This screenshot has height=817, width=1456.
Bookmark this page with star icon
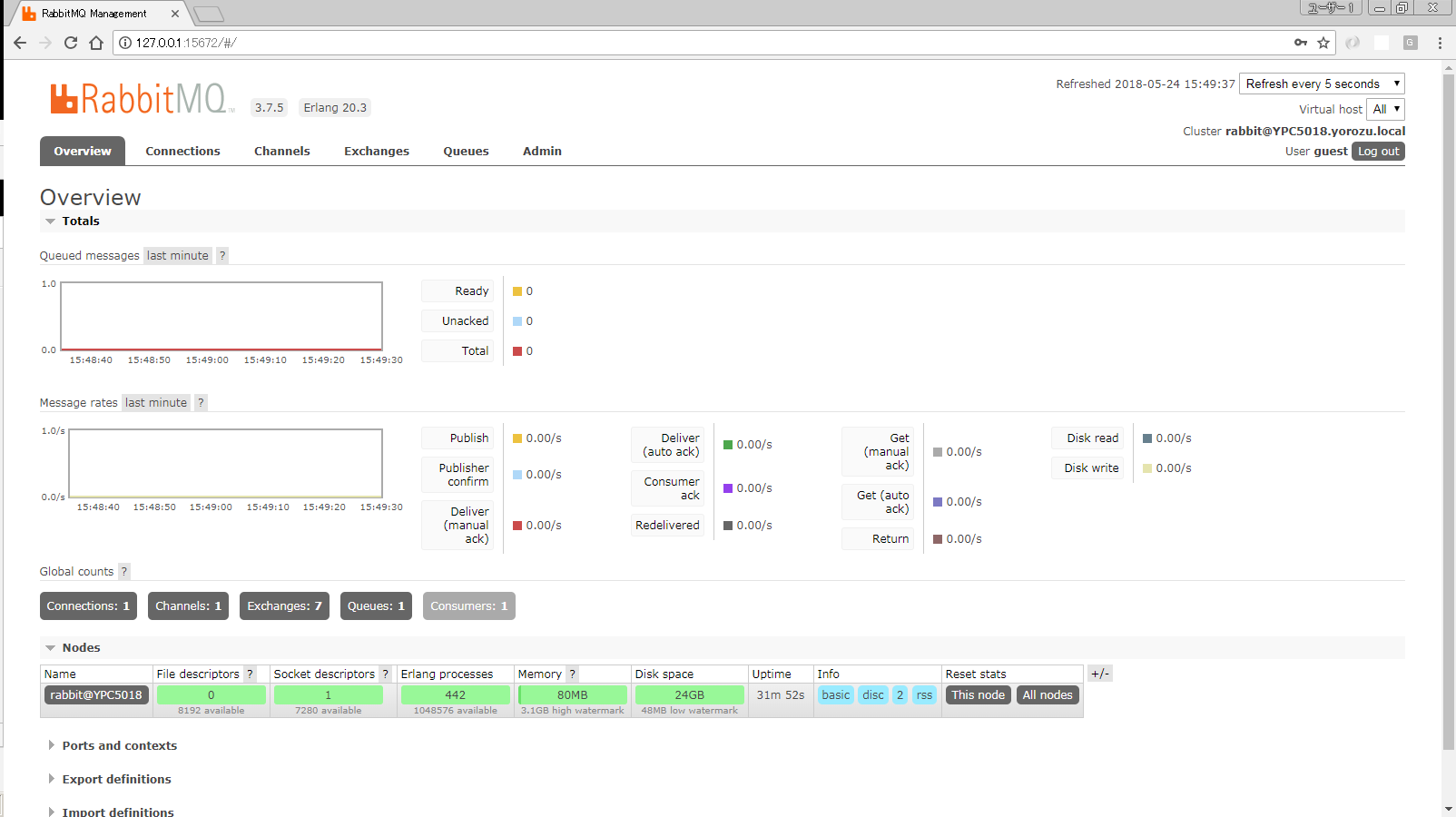tap(1323, 43)
